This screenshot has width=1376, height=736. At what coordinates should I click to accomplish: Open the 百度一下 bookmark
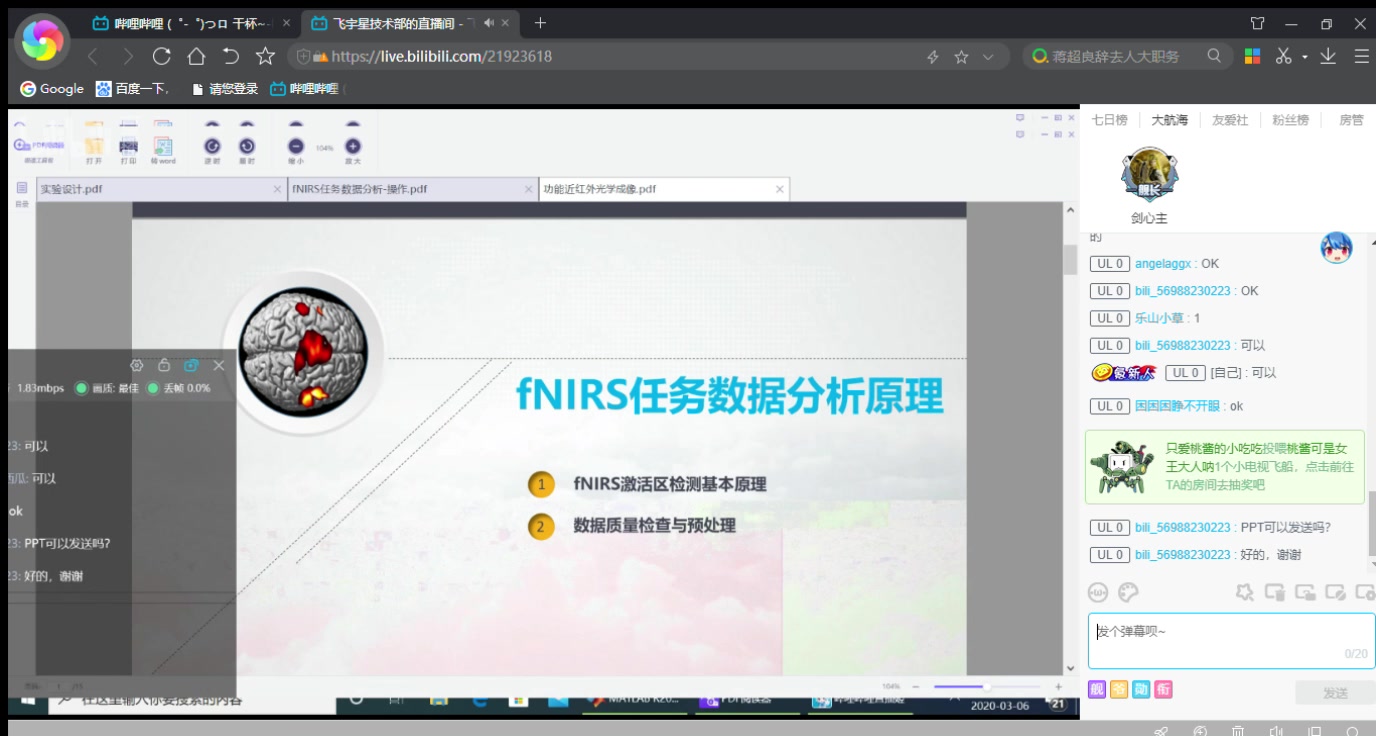133,89
